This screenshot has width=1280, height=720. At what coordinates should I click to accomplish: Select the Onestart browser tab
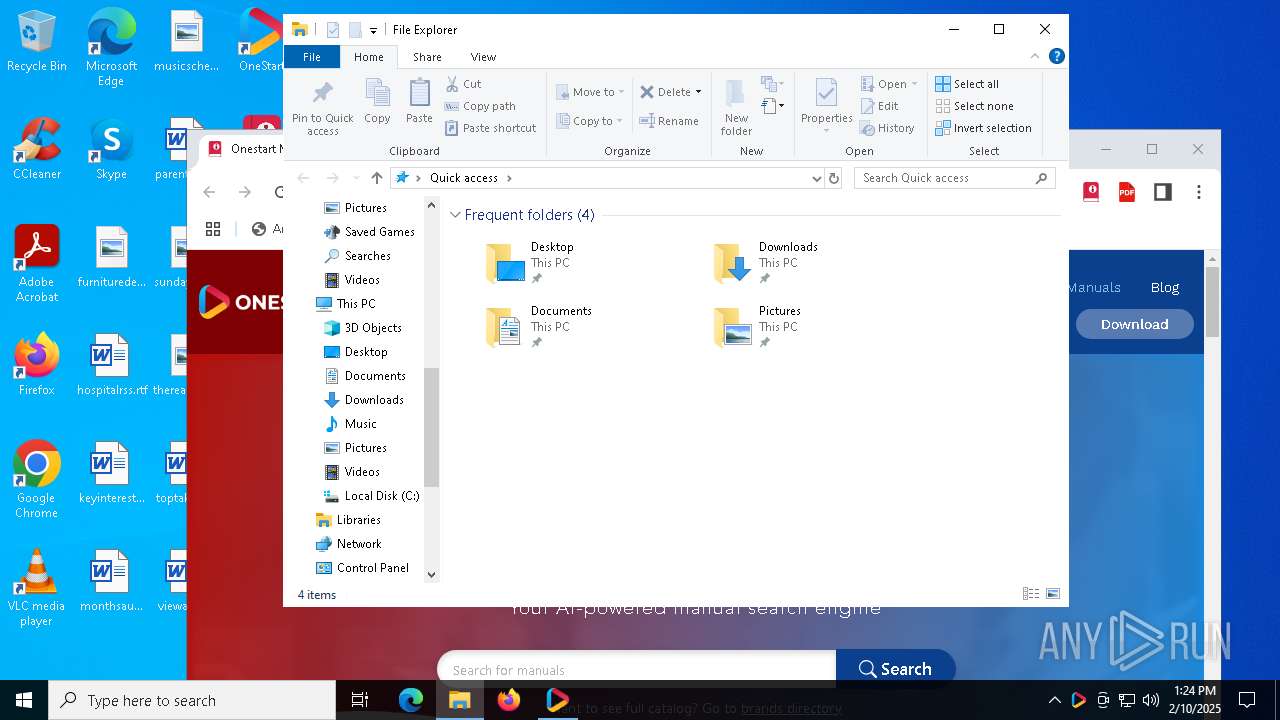[x=242, y=149]
